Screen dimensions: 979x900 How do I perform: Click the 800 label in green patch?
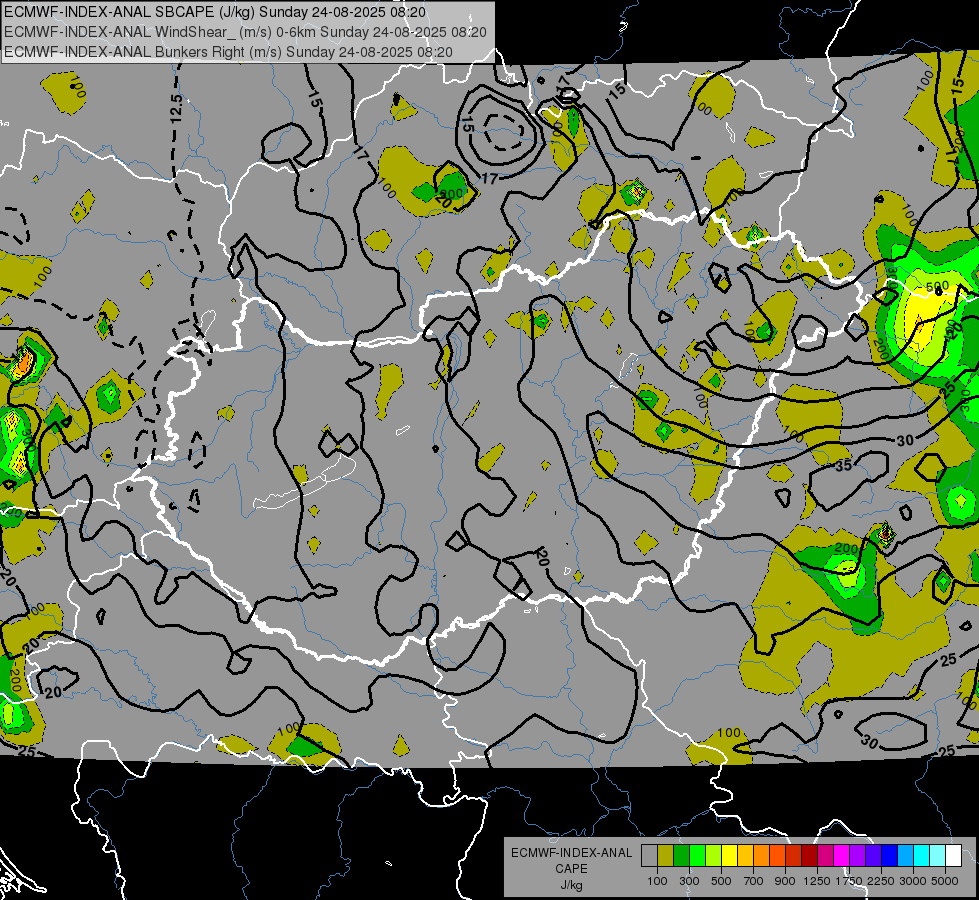coord(451,192)
